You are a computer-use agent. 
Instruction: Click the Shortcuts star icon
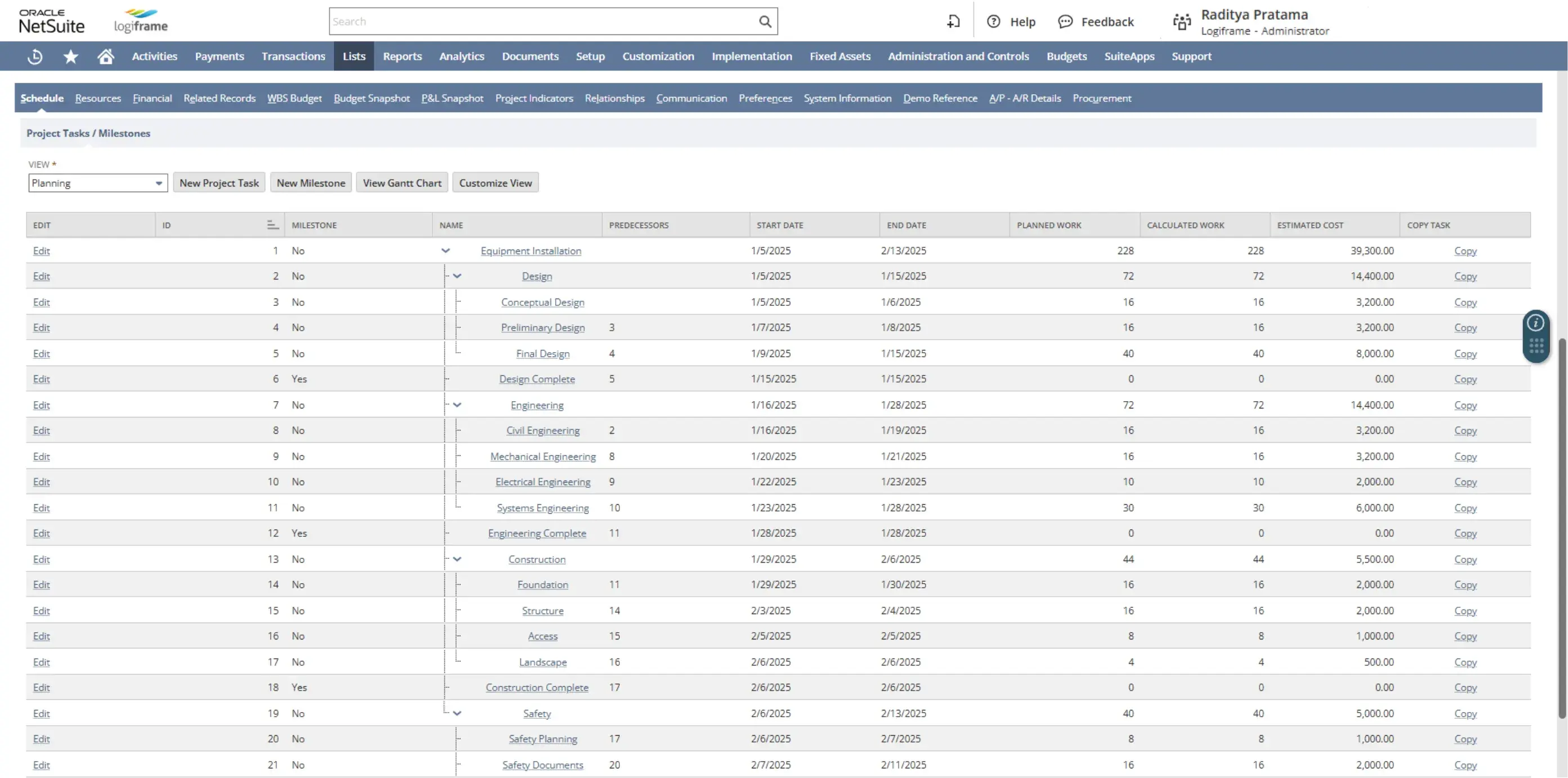(70, 57)
